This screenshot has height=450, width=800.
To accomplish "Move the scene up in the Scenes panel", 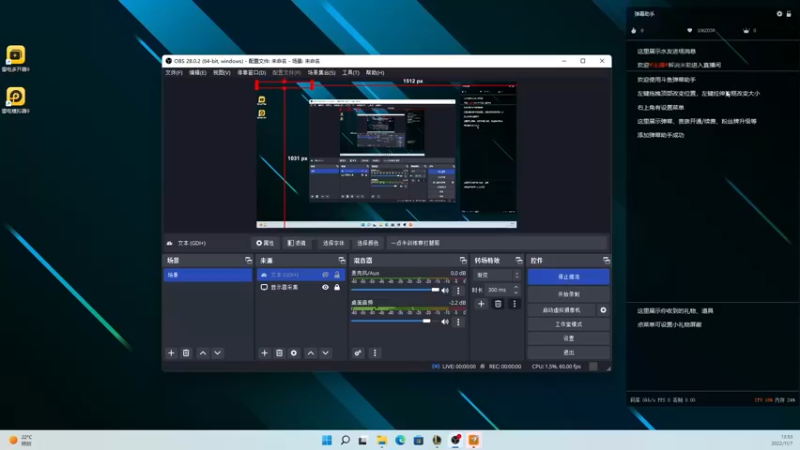I will [x=203, y=353].
